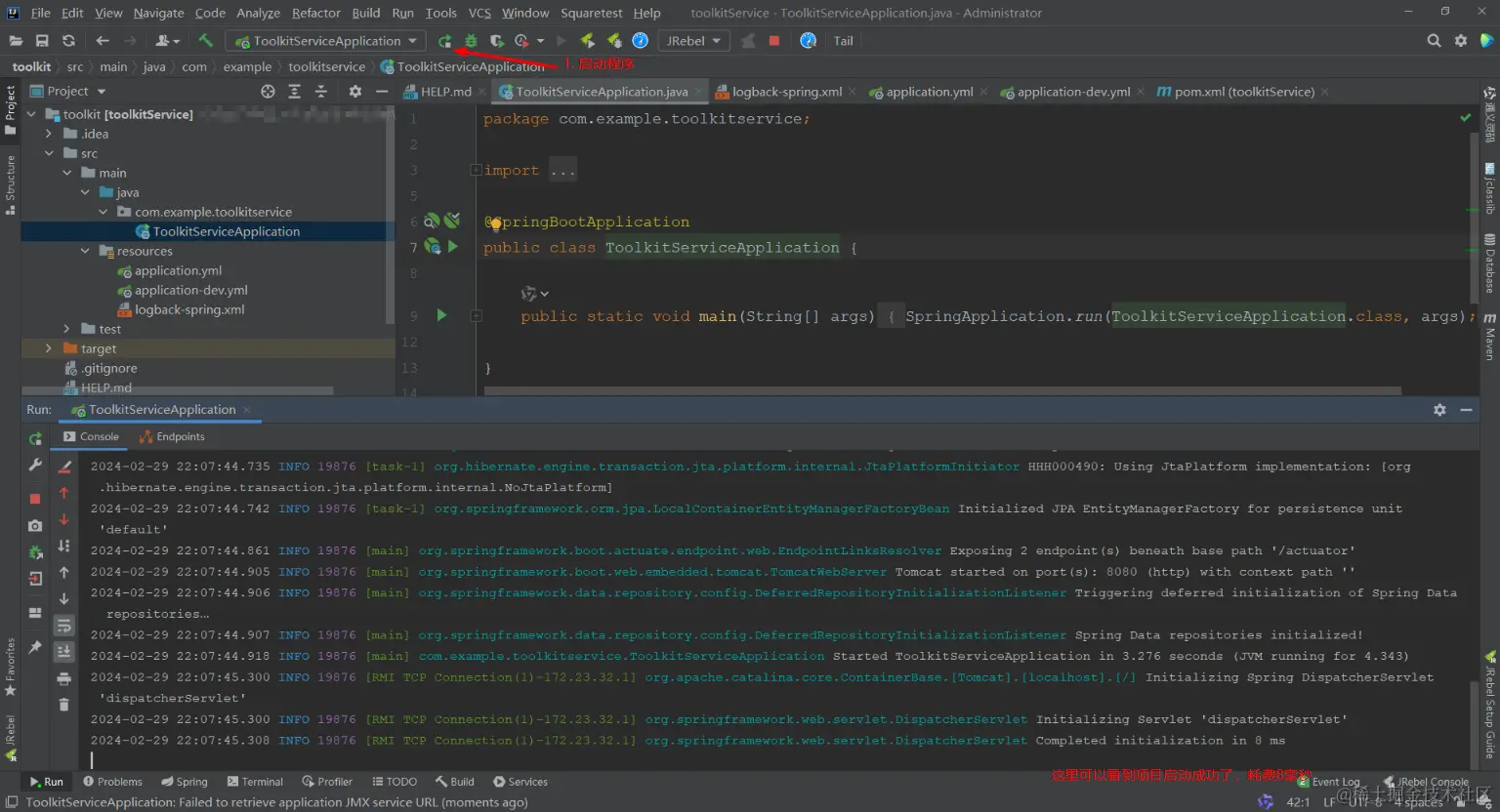
Task: Click run gutter arrow beside main method
Action: click(441, 315)
